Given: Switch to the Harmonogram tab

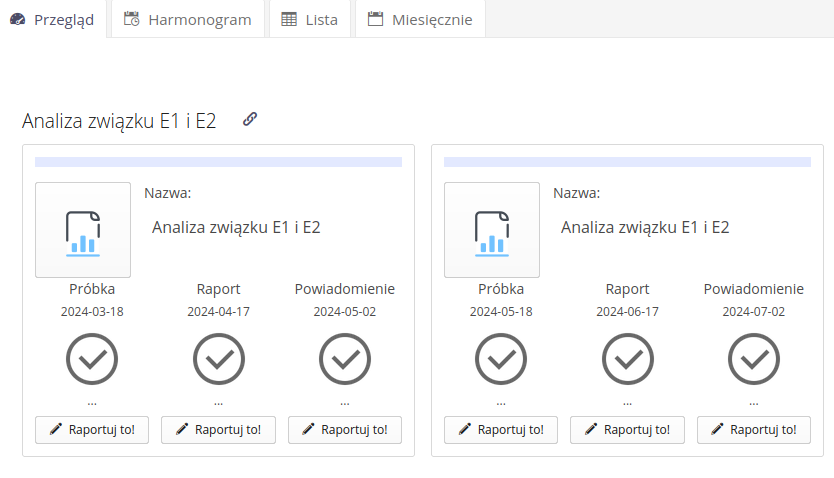Looking at the screenshot, I should click(x=187, y=19).
